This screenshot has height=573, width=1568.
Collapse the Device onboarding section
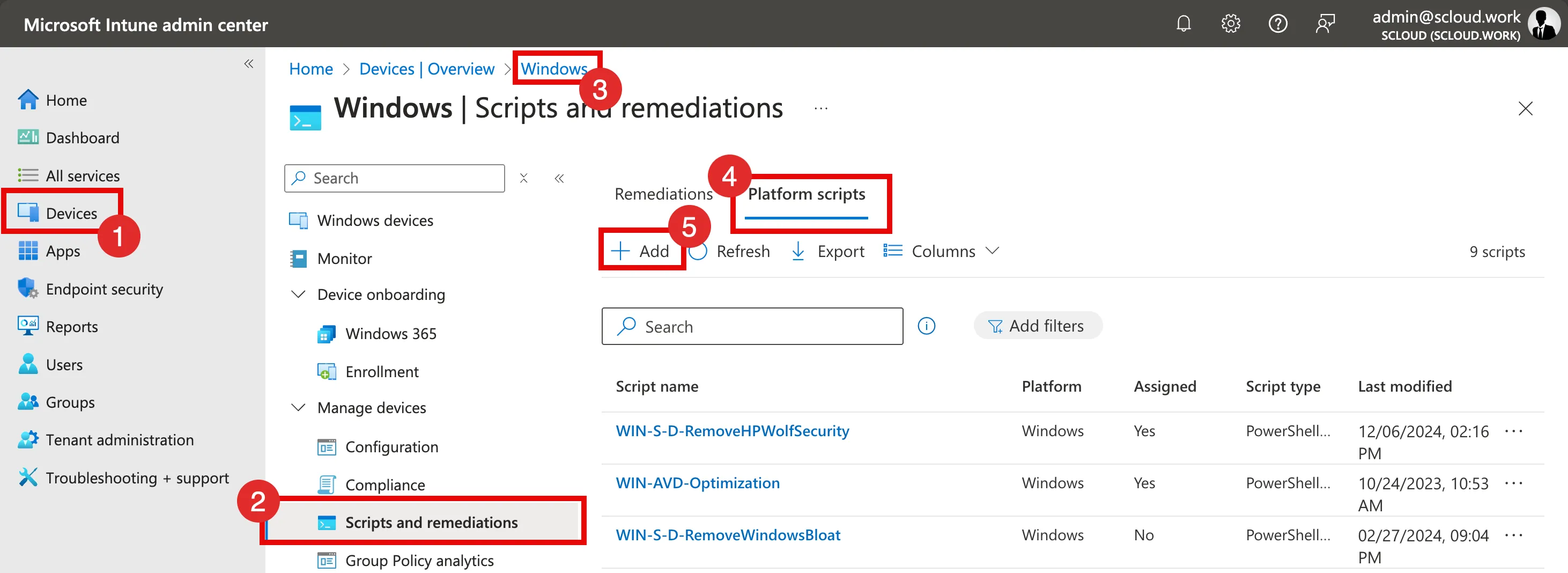298,294
